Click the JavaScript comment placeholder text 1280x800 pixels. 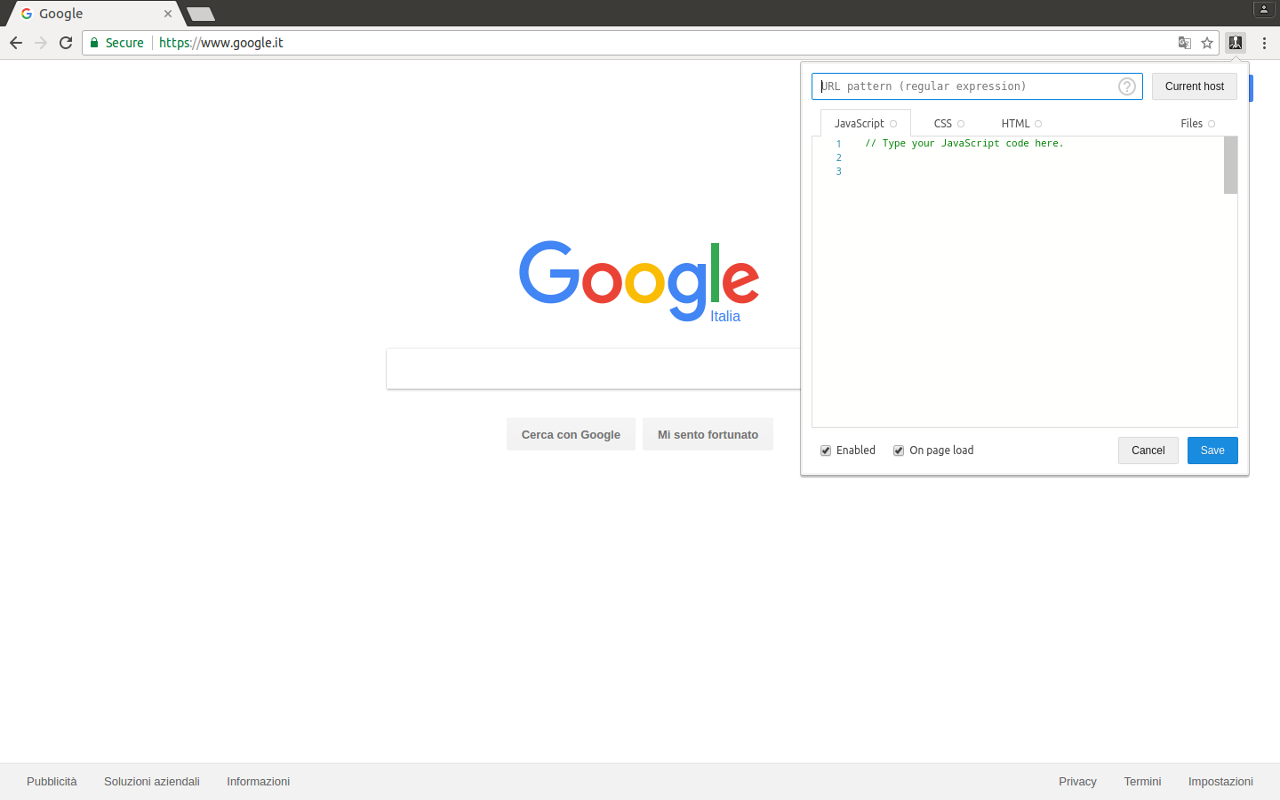pos(964,144)
